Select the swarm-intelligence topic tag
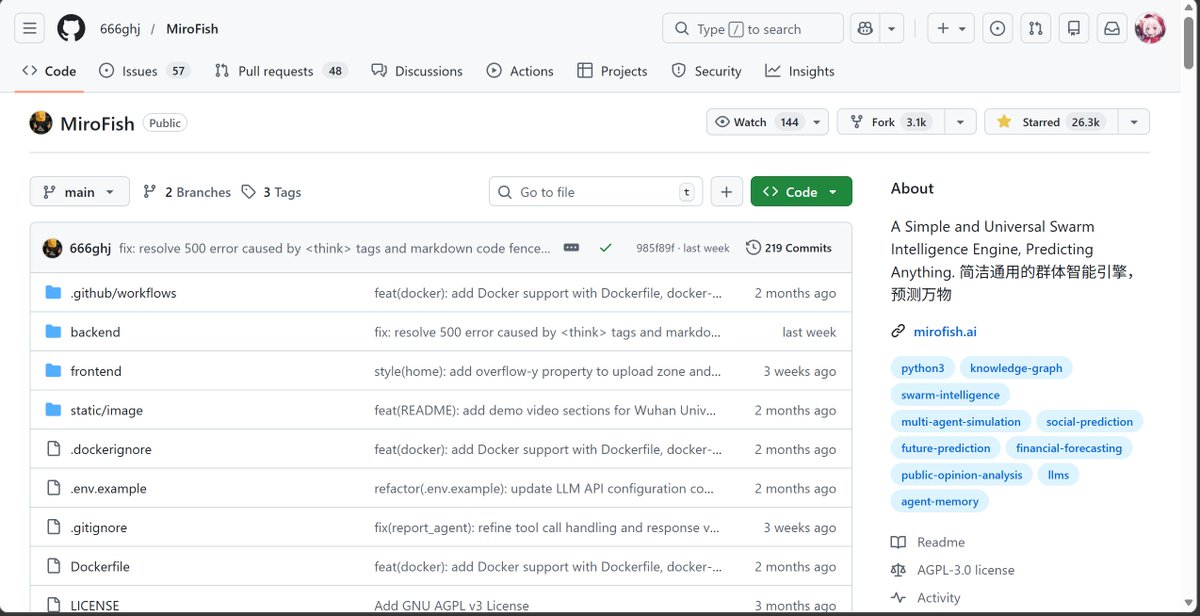1200x616 pixels. 950,395
